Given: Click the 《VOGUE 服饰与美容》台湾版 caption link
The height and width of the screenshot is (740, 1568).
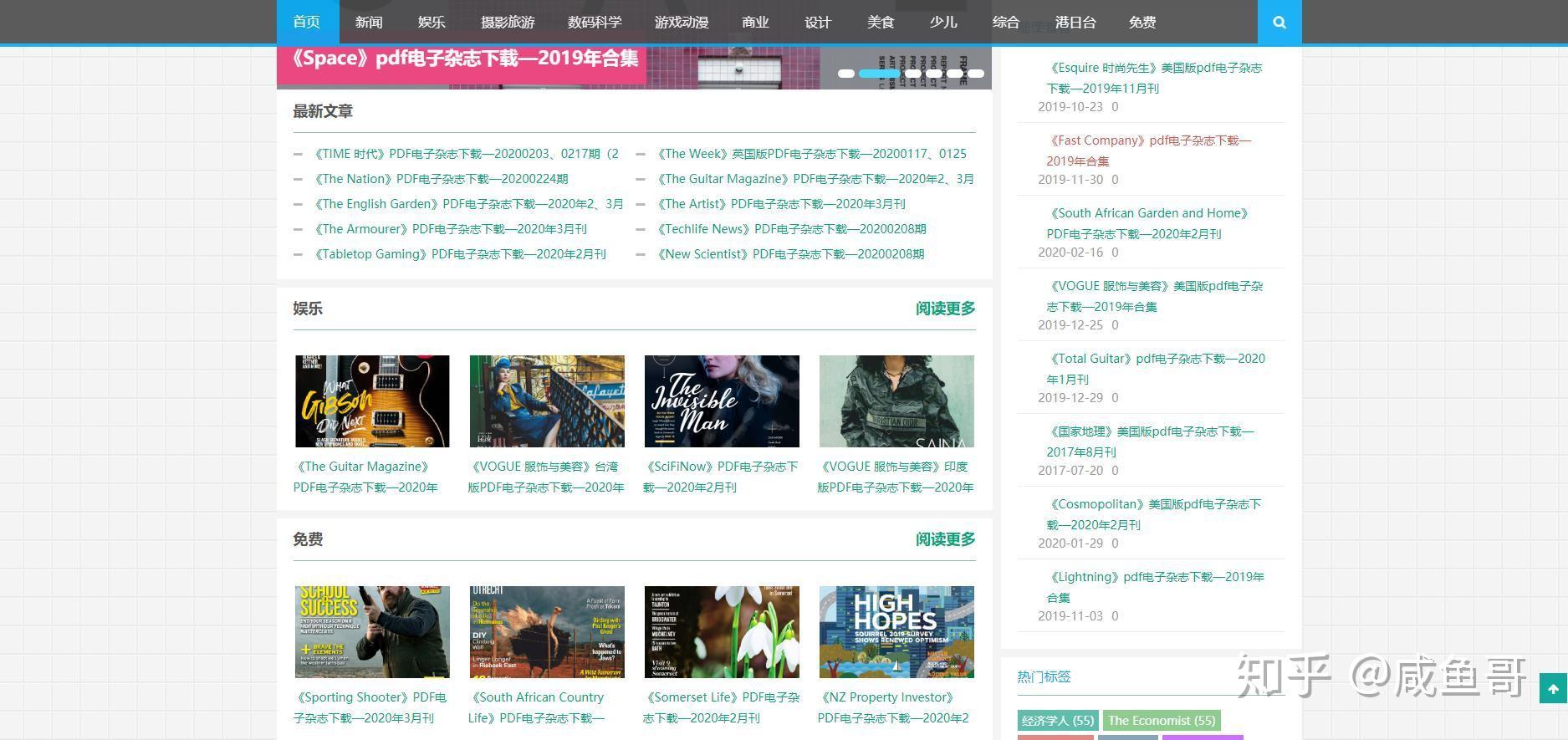Looking at the screenshot, I should tap(546, 477).
